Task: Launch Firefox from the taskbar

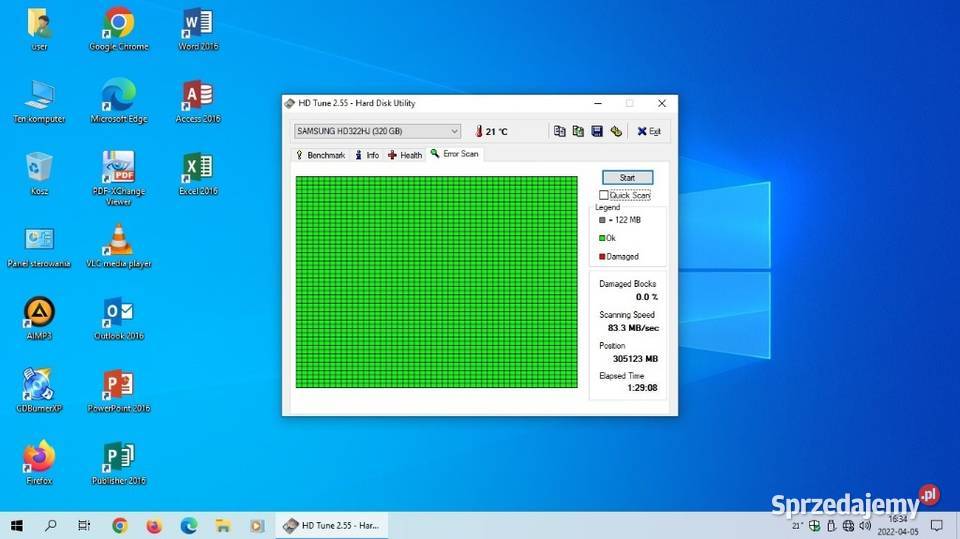Action: [x=154, y=526]
